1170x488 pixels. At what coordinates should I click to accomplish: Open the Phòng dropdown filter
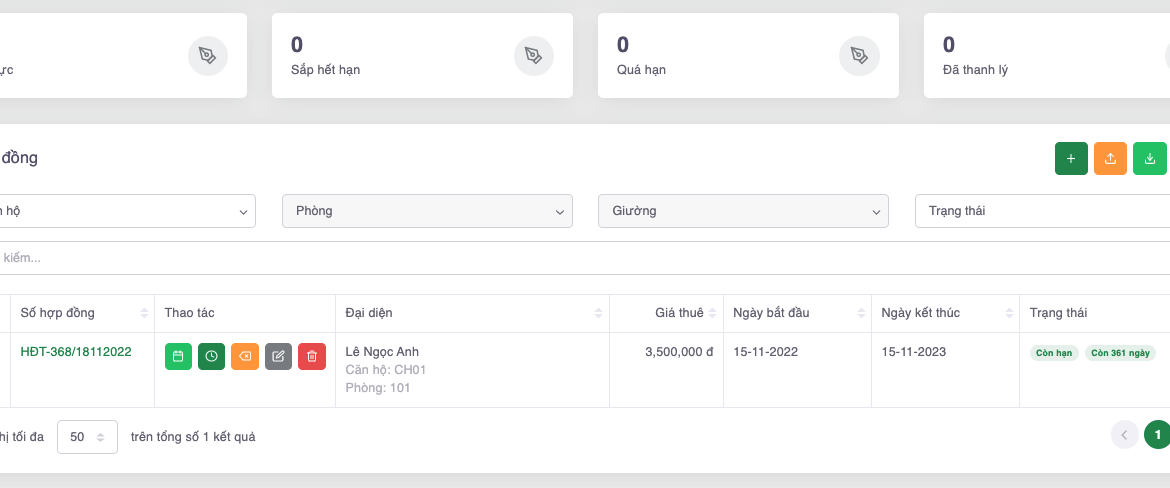427,211
